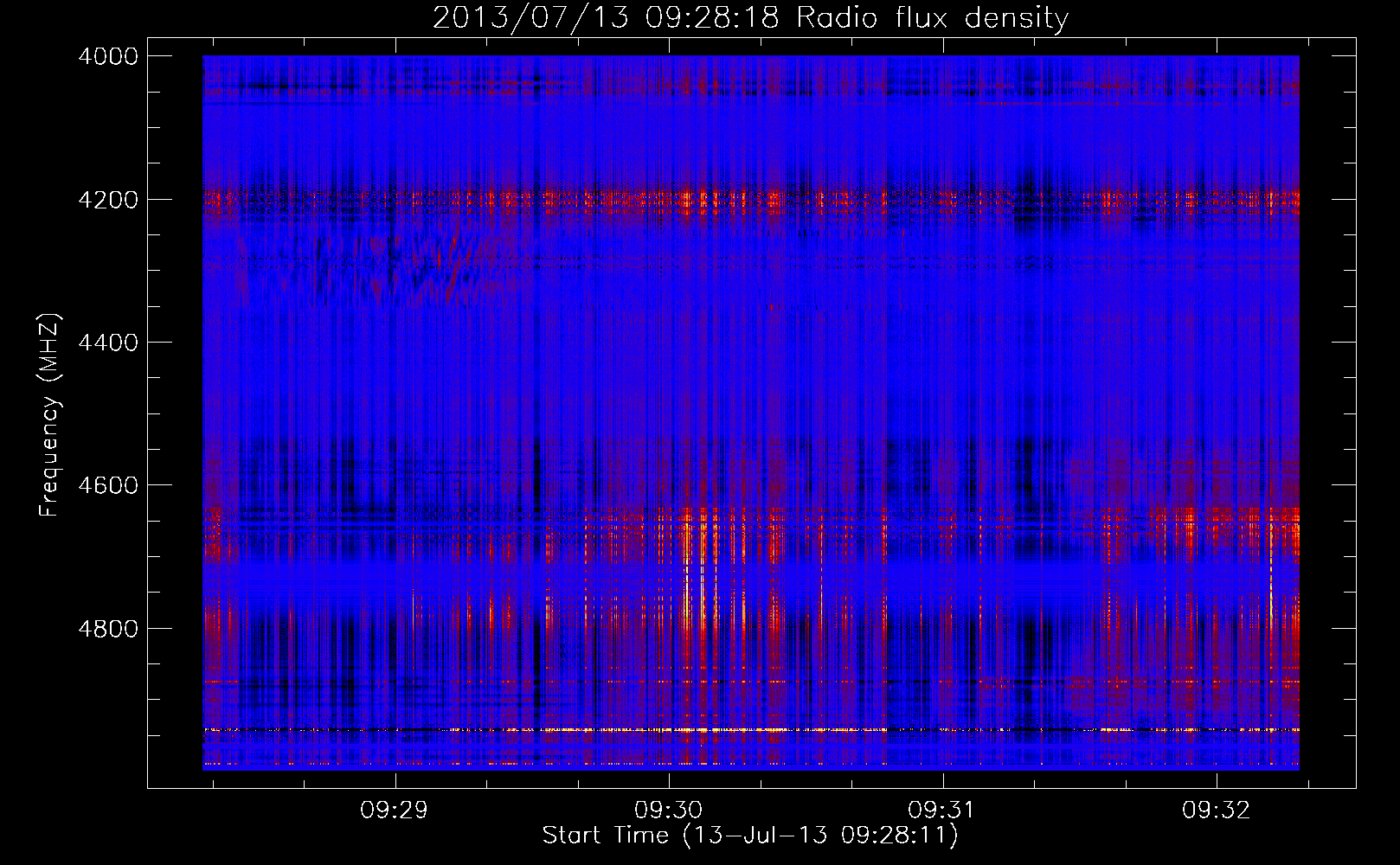Click the 09:29 time axis label

tap(395, 811)
